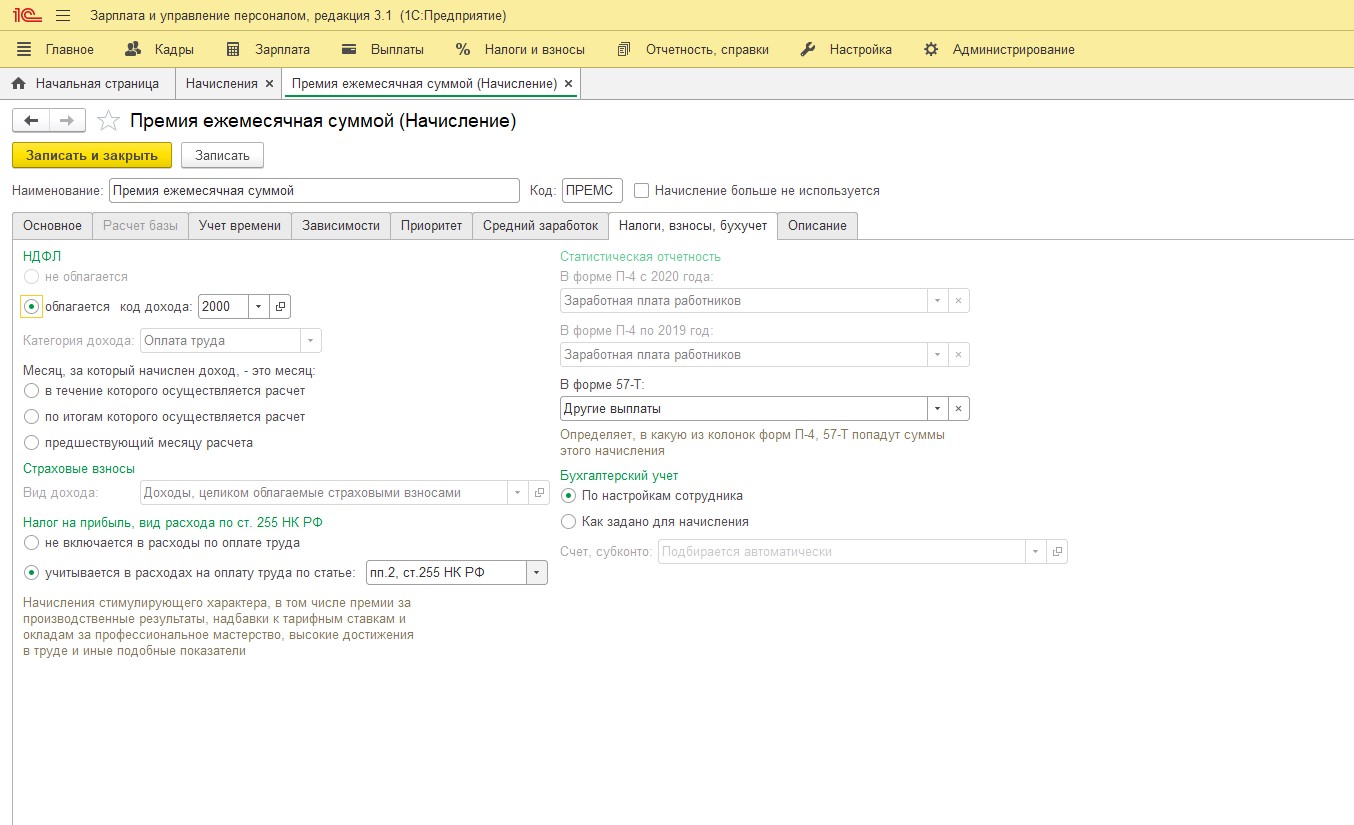Select 'по итогам которого осуществляется расчет'
This screenshot has width=1354, height=825.
tap(32, 417)
